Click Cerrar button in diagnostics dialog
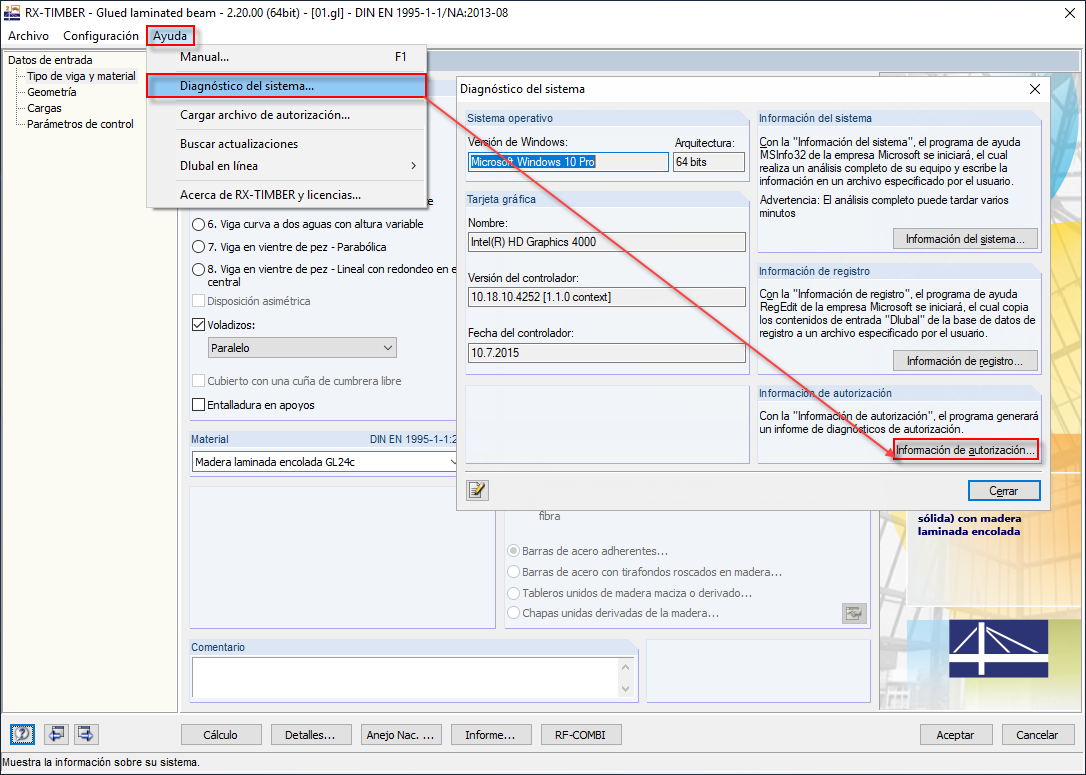This screenshot has width=1086, height=775. 1004,490
